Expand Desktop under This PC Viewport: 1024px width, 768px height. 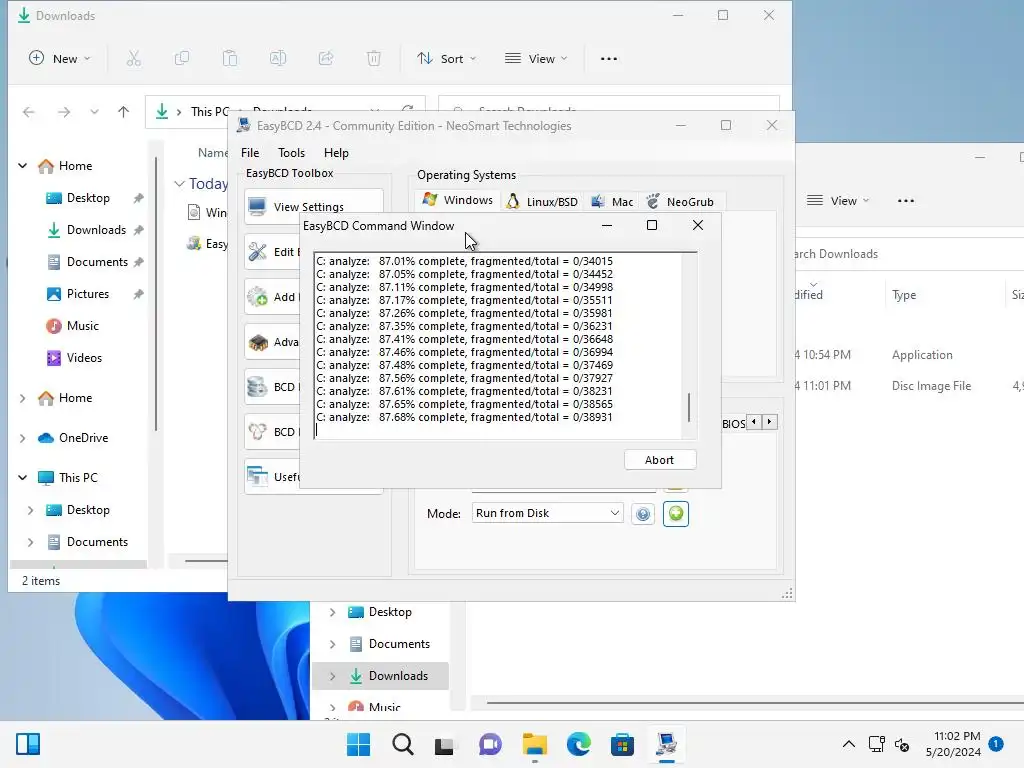tap(31, 510)
